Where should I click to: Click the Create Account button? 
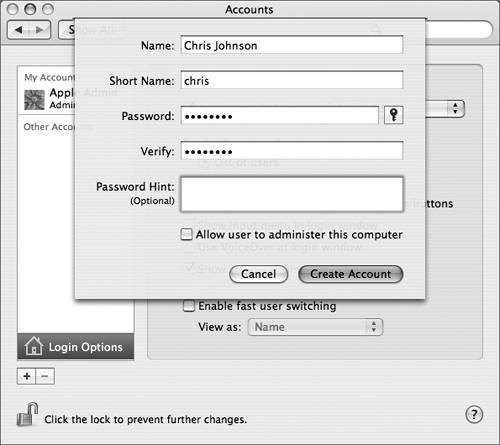coord(351,274)
